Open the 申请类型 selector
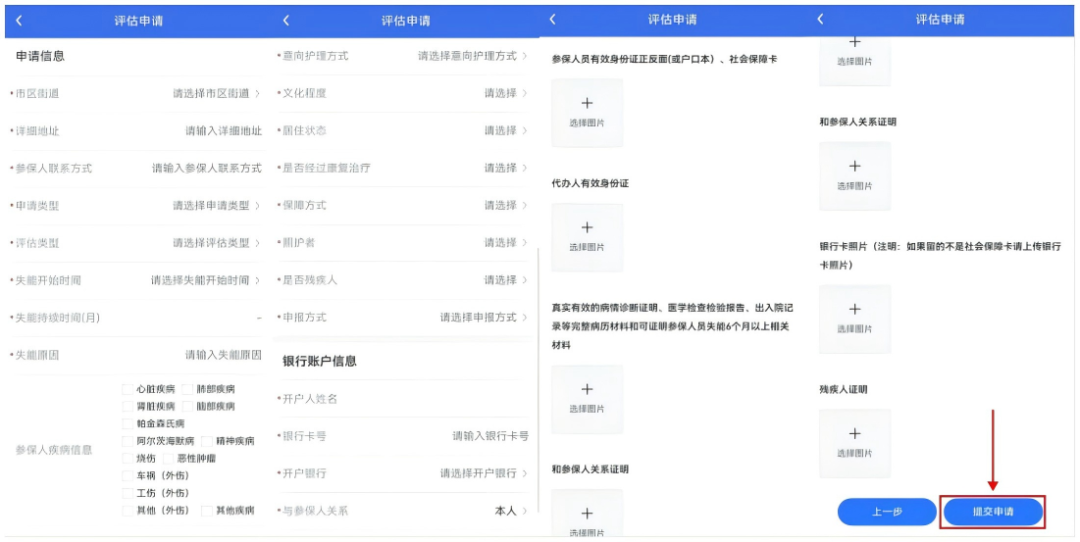The width and height of the screenshot is (1080, 542). pyautogui.click(x=216, y=205)
